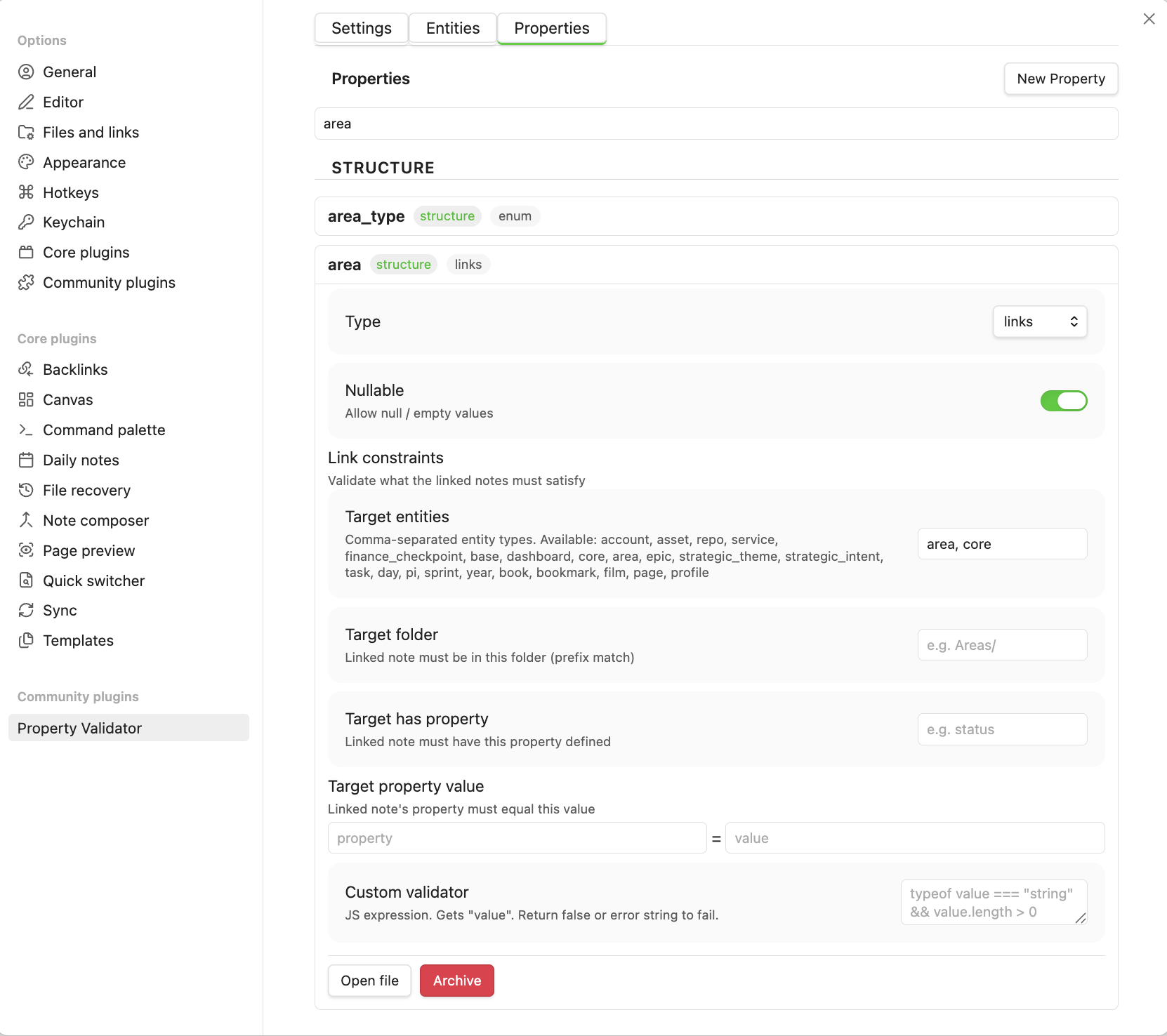Image resolution: width=1167 pixels, height=1036 pixels.
Task: Click the Open file button
Action: click(369, 981)
